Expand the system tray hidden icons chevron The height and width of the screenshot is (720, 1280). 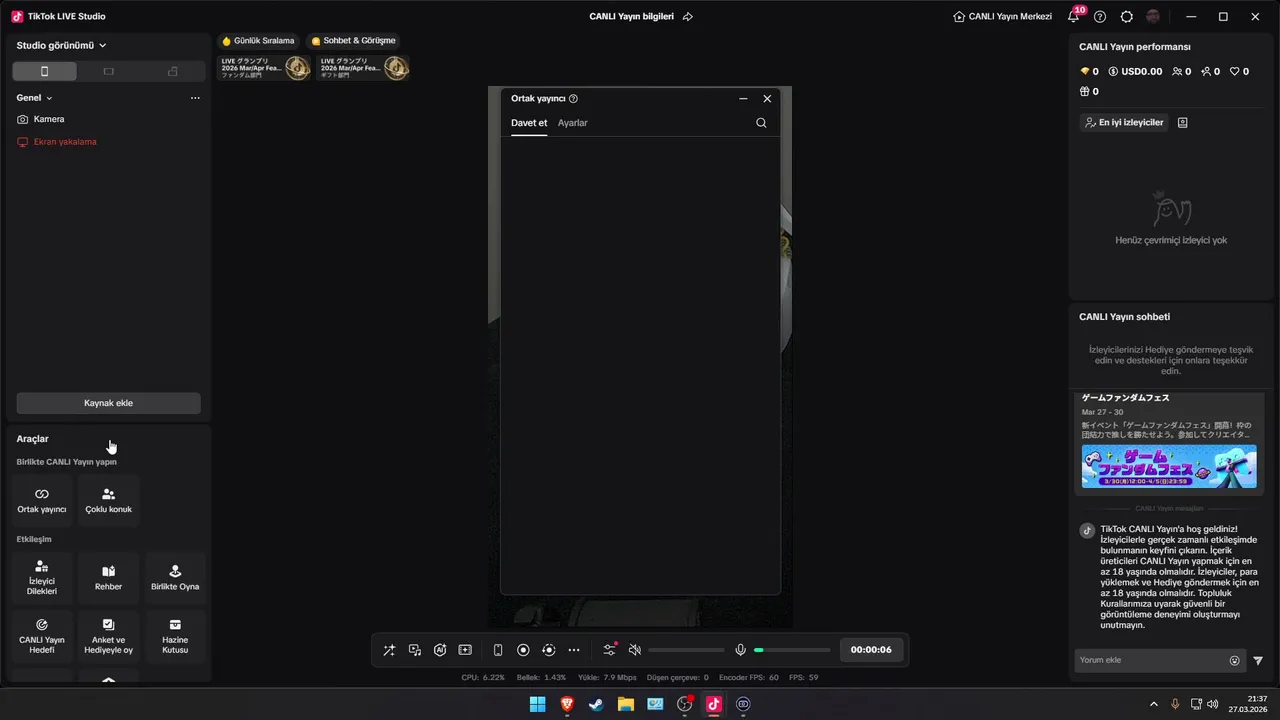tap(1154, 704)
